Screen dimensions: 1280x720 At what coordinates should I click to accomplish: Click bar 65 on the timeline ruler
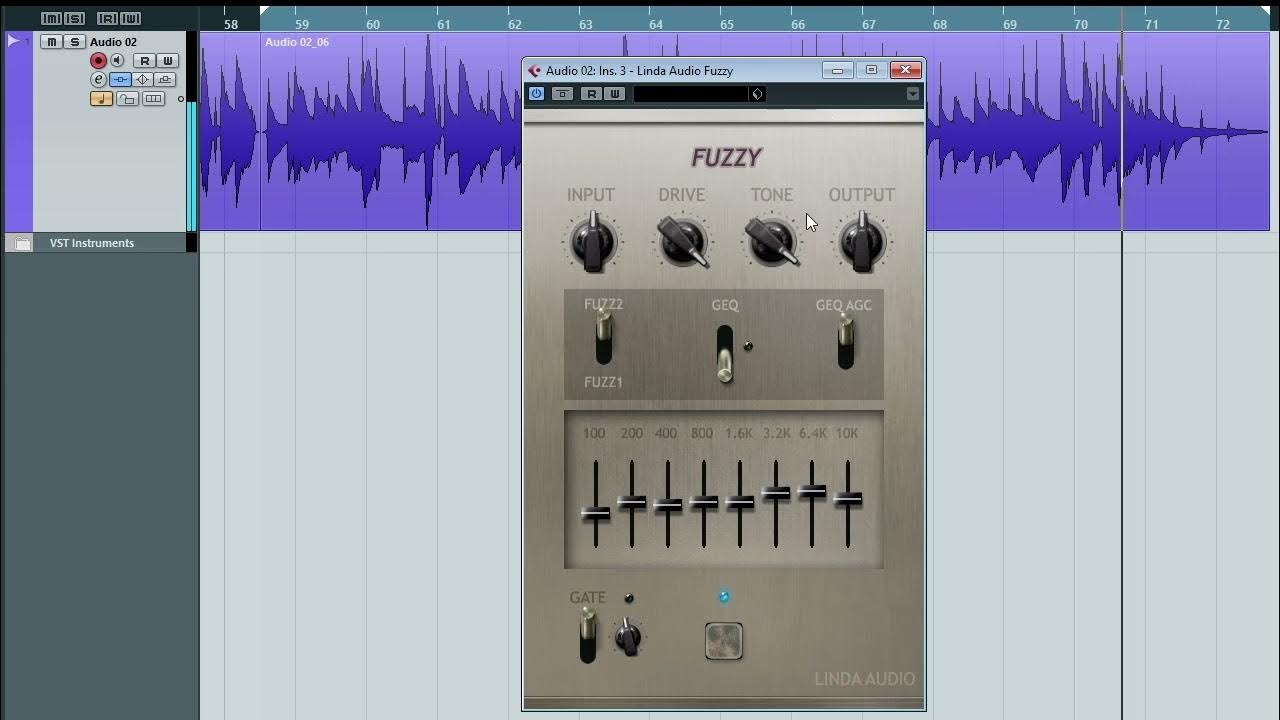click(x=727, y=24)
